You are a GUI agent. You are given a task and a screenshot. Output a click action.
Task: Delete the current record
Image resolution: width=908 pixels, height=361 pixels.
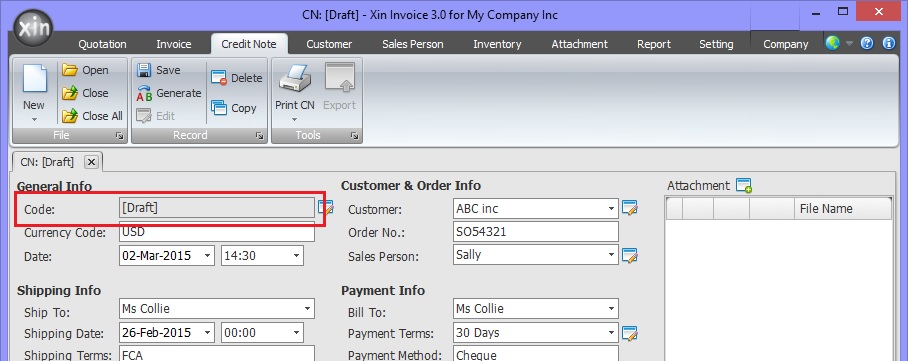(236, 78)
